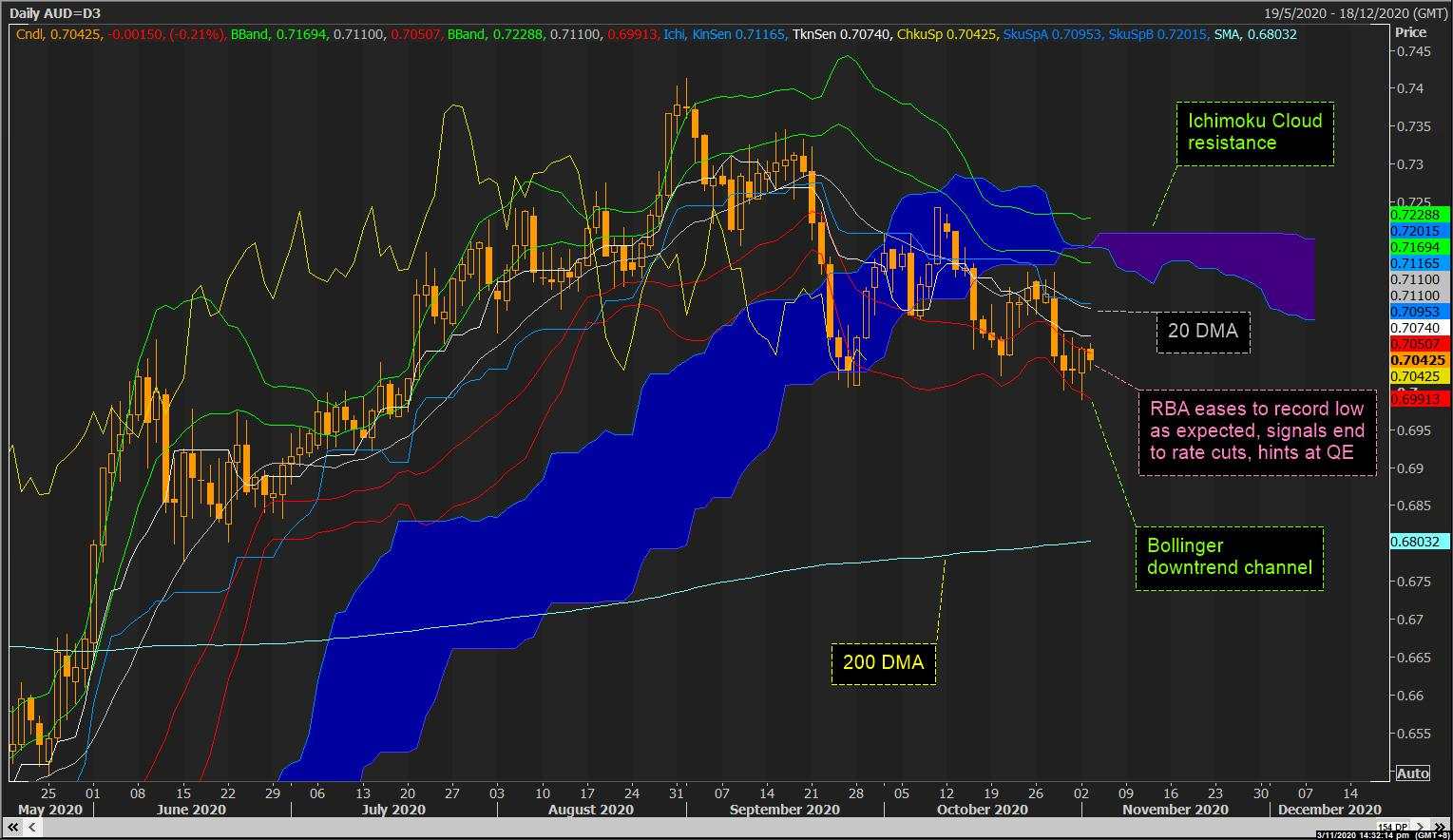Select the Bollinger downtrend channel annotation
Screen dimensions: 1453x840
[1230, 558]
